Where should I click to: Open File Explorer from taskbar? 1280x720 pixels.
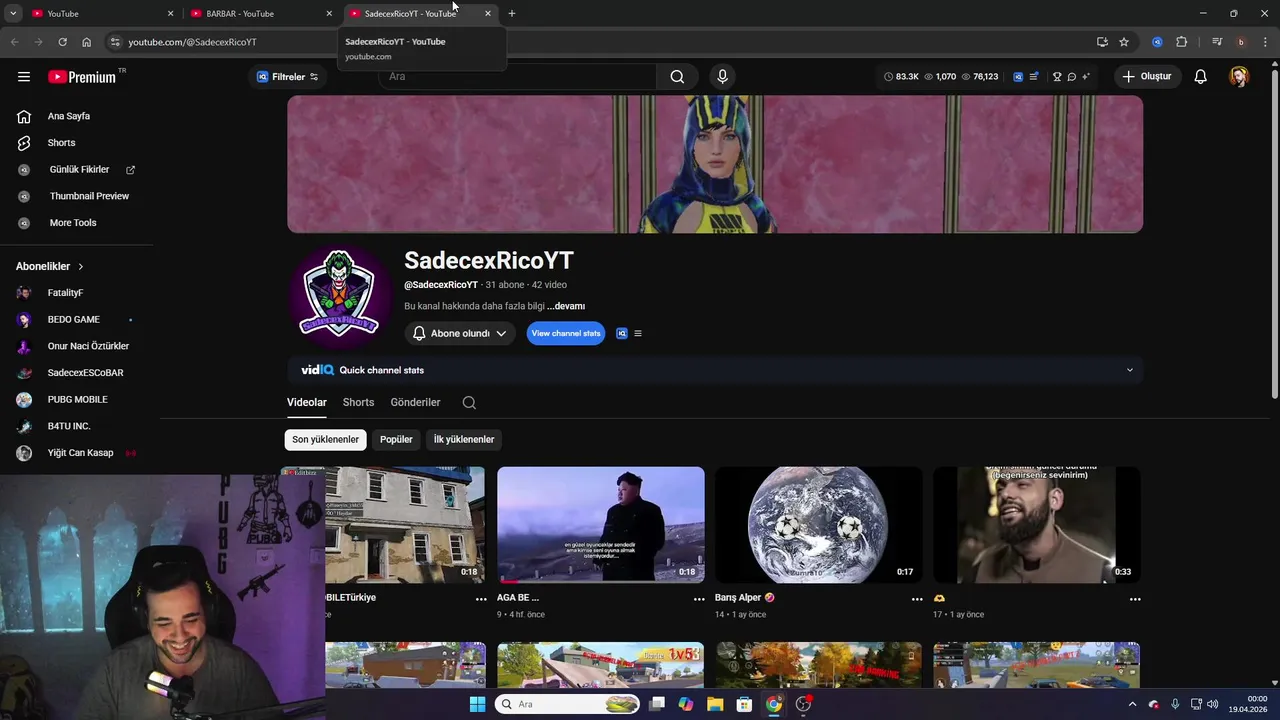(x=715, y=704)
